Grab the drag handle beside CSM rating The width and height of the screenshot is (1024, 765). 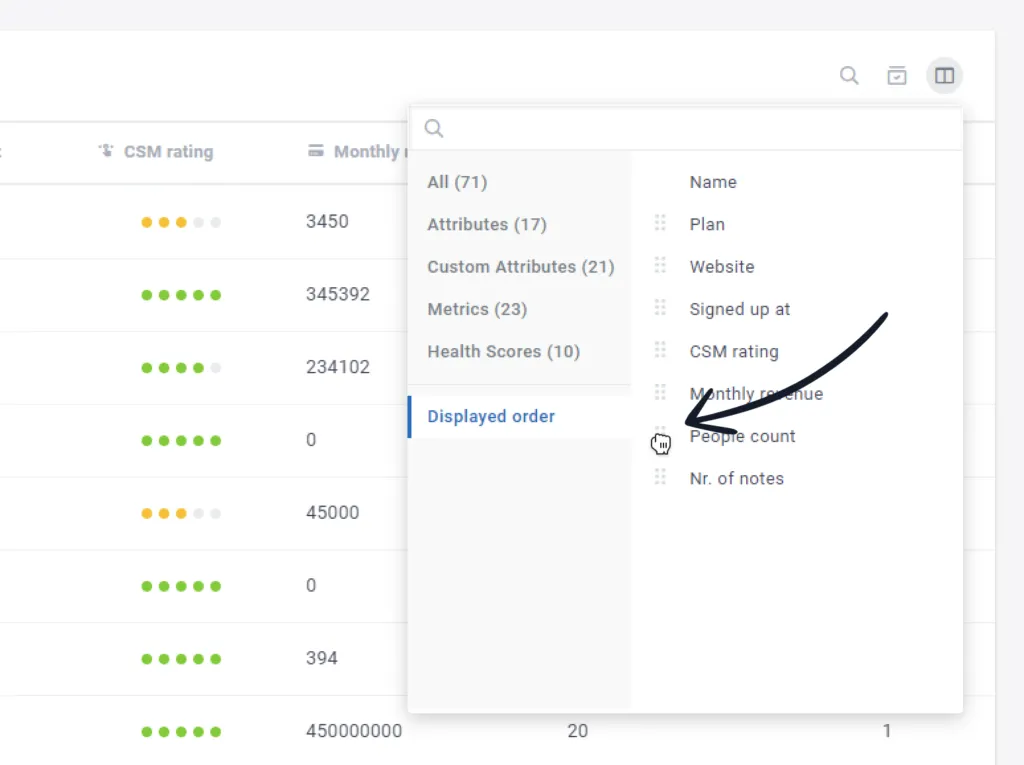[x=660, y=351]
